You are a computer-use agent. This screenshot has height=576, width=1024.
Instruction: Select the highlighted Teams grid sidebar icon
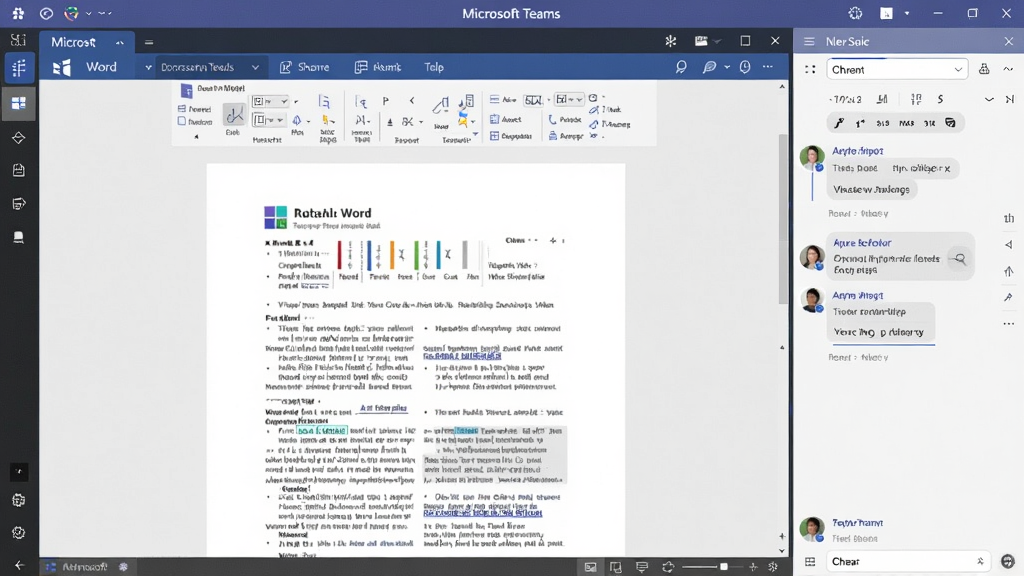pos(18,103)
